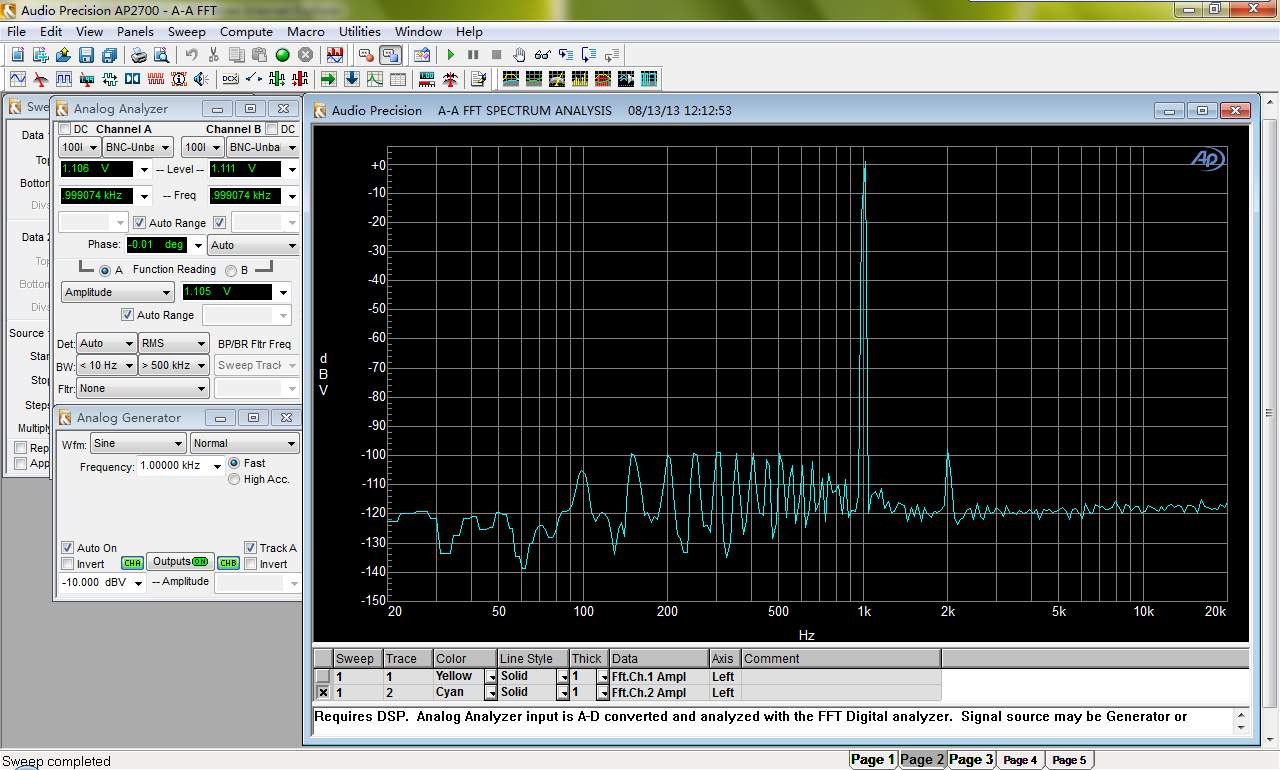Click the generator Frequency 1.00000 kHz field
Viewport: 1280px width, 770px height.
click(x=173, y=466)
